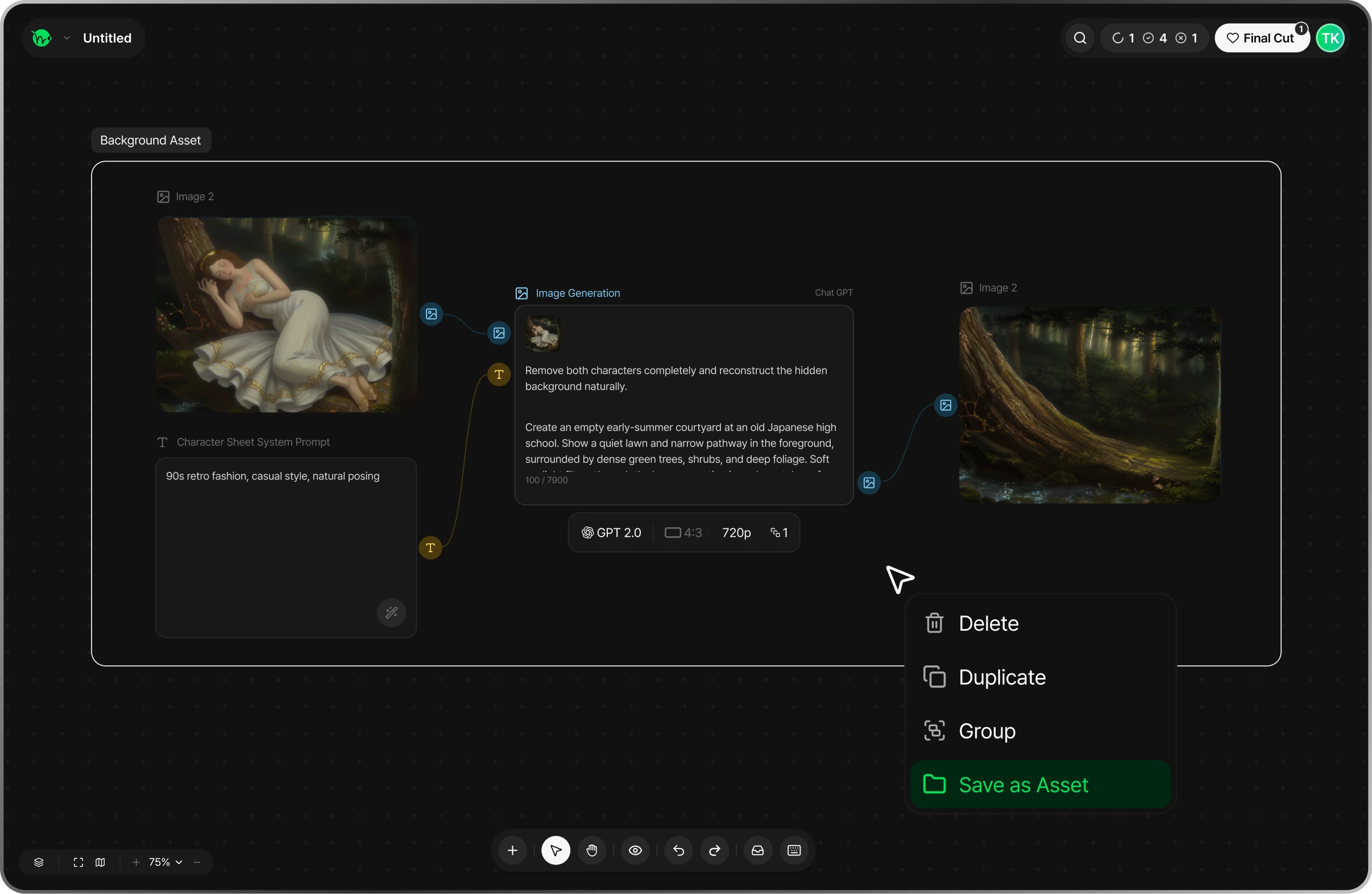Viewport: 1372px width, 894px height.
Task: Click the image input port on Image Generation node
Action: (x=499, y=333)
